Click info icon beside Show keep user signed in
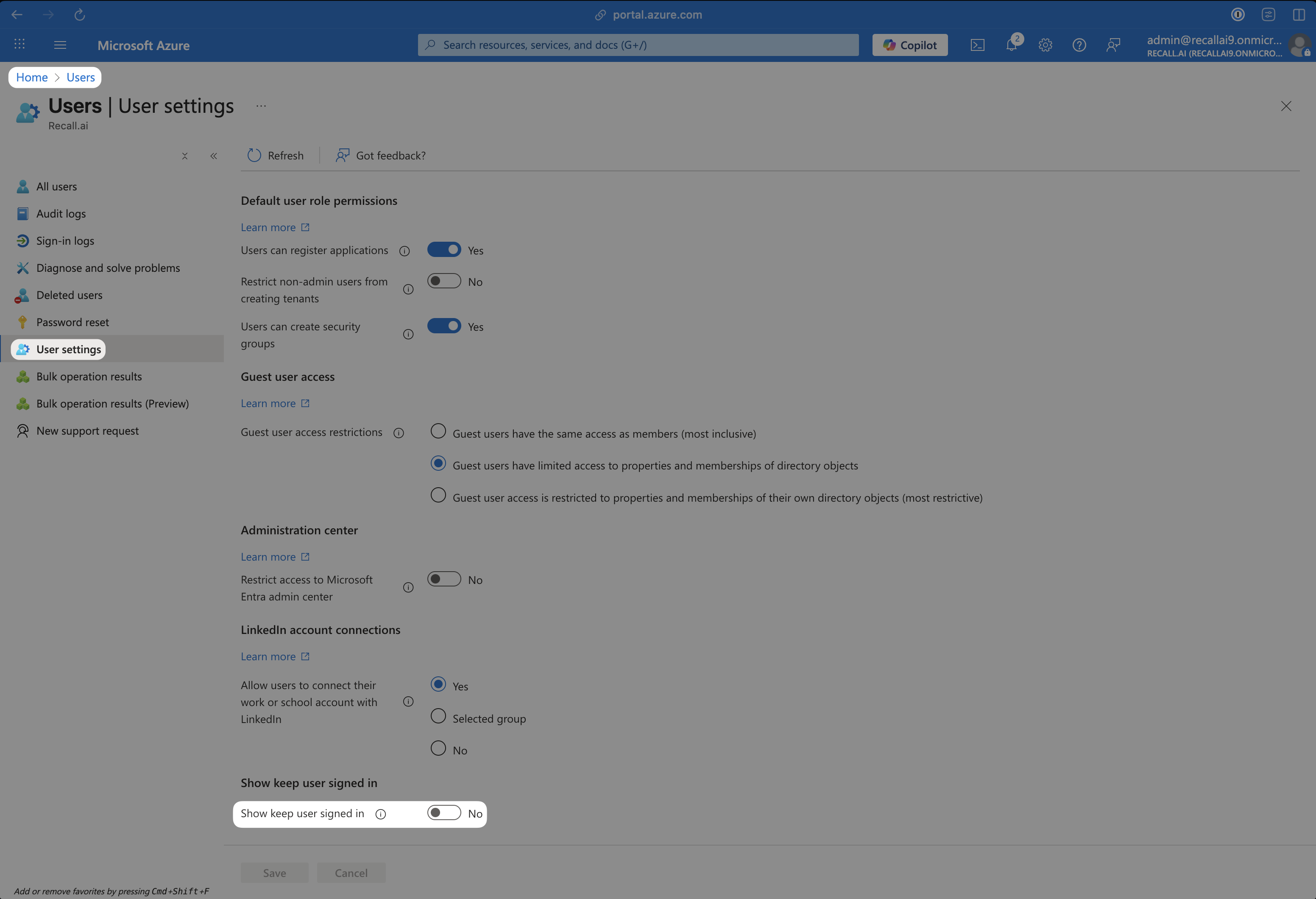The image size is (1316, 899). click(x=381, y=814)
